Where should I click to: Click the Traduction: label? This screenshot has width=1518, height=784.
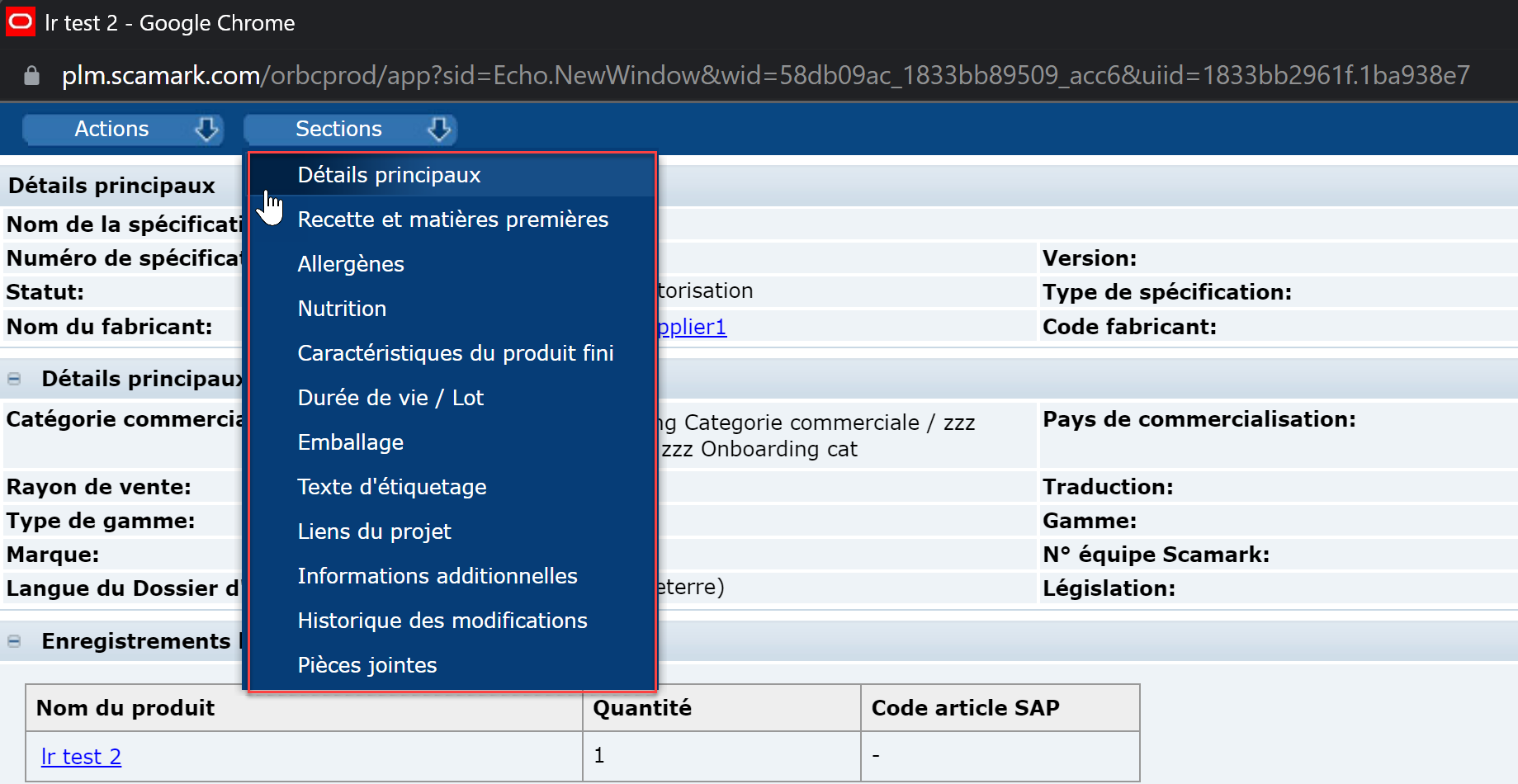(x=1108, y=487)
